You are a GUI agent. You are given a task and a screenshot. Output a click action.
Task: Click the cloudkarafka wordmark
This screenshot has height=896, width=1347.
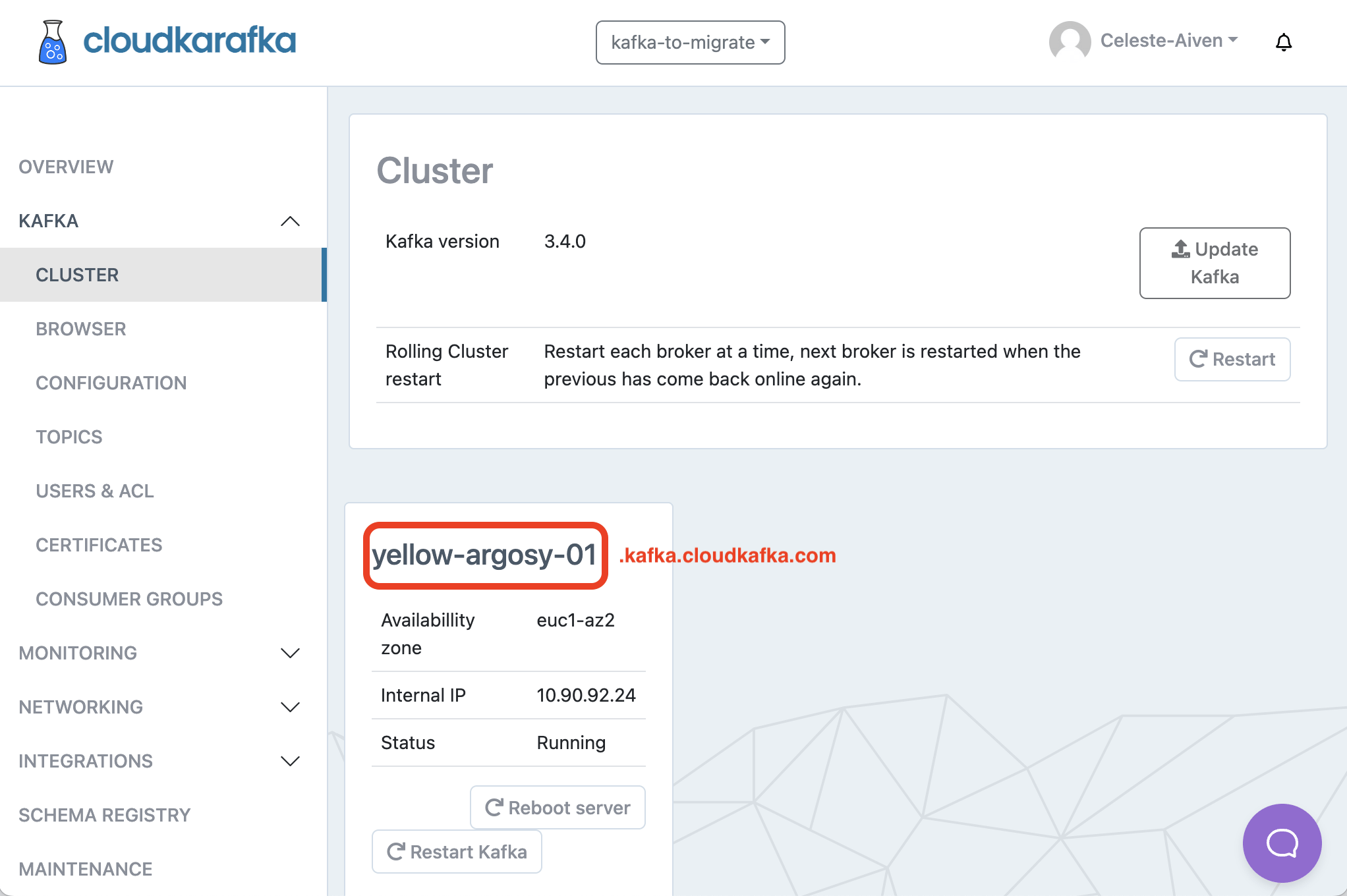coord(190,40)
